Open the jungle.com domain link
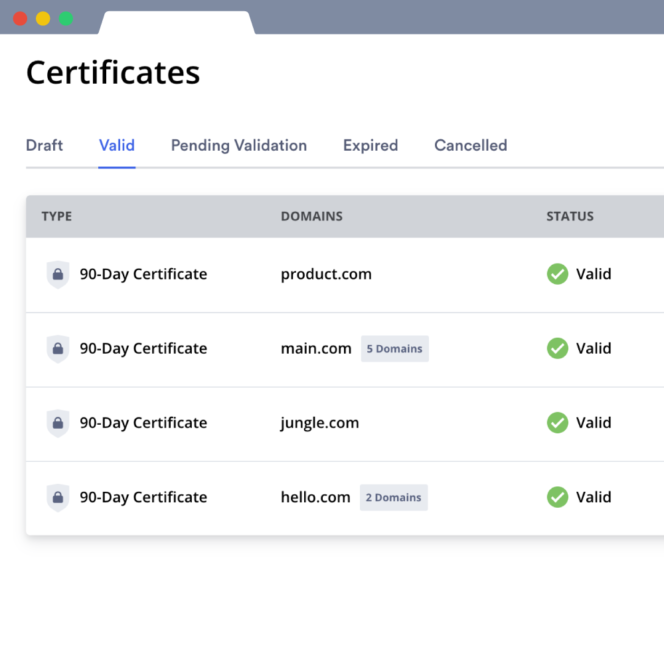Screen dimensions: 664x659 click(x=320, y=423)
